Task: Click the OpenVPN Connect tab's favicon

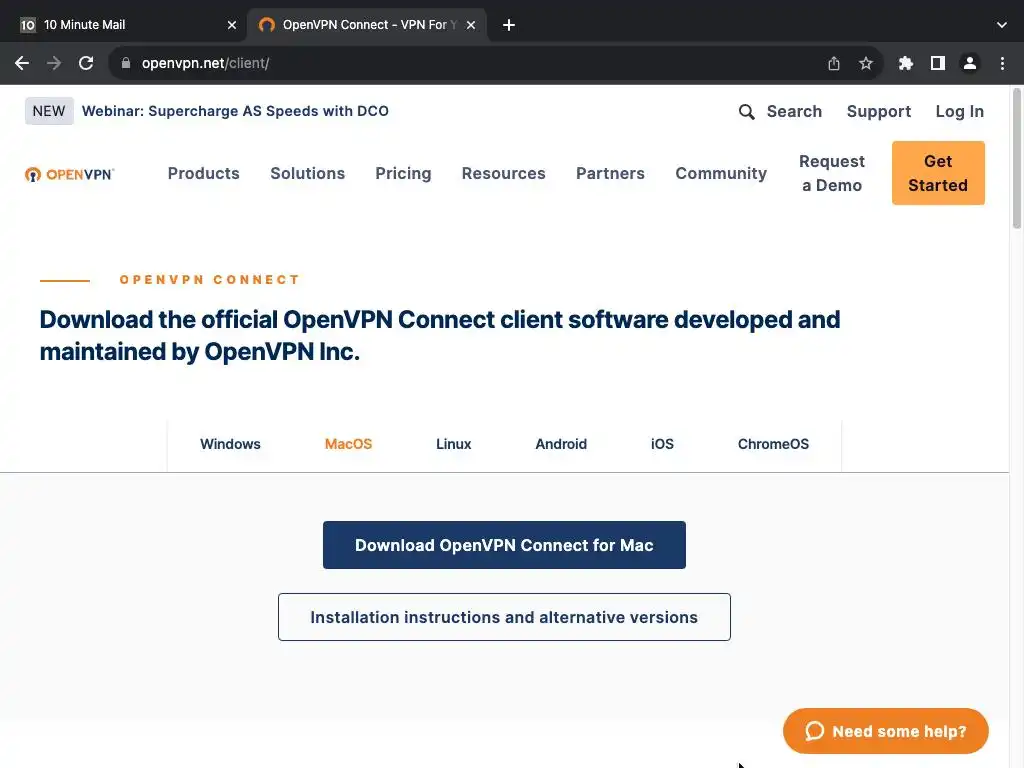Action: (x=266, y=25)
